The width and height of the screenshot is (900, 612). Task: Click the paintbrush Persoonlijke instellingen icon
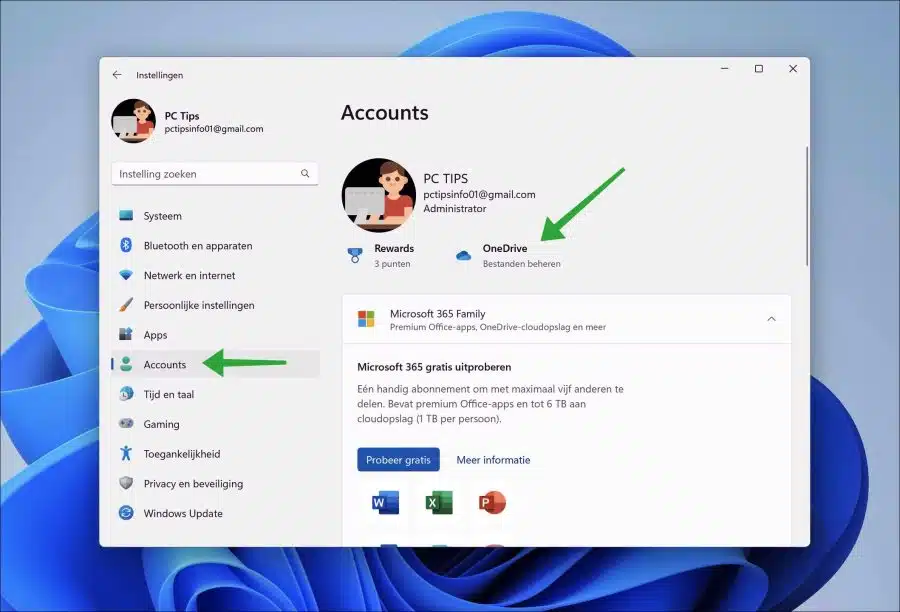pos(126,305)
